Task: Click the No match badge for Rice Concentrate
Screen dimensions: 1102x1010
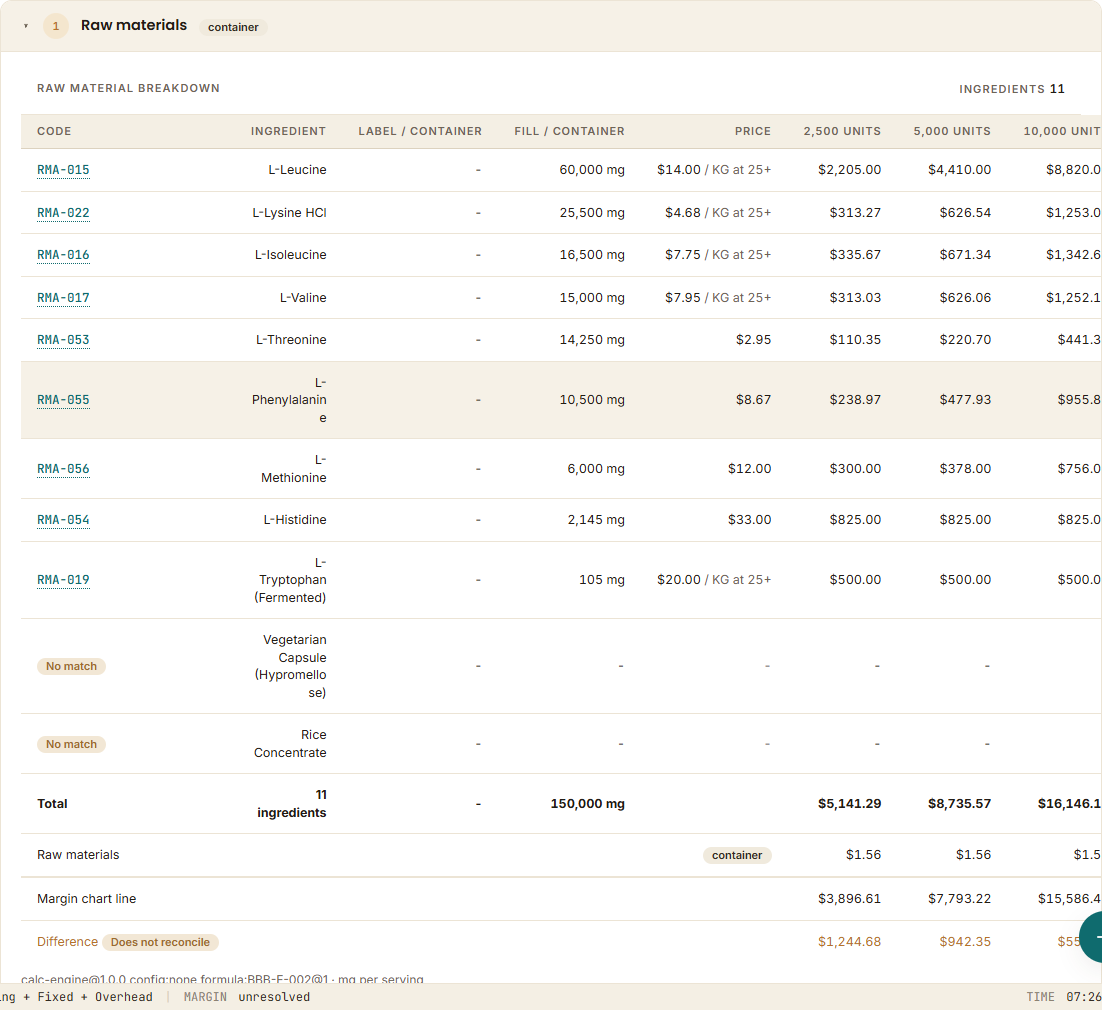Action: (x=72, y=744)
